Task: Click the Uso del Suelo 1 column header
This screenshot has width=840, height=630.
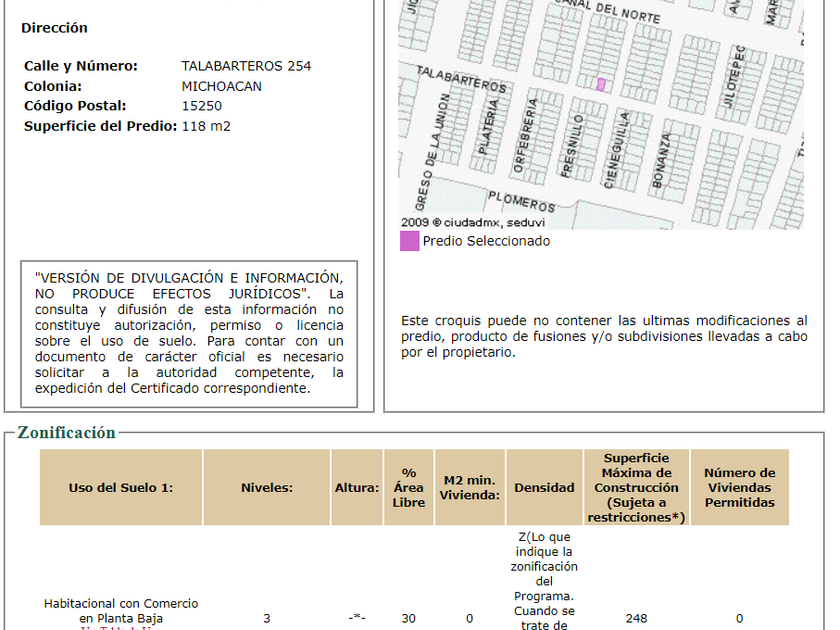Action: [121, 487]
